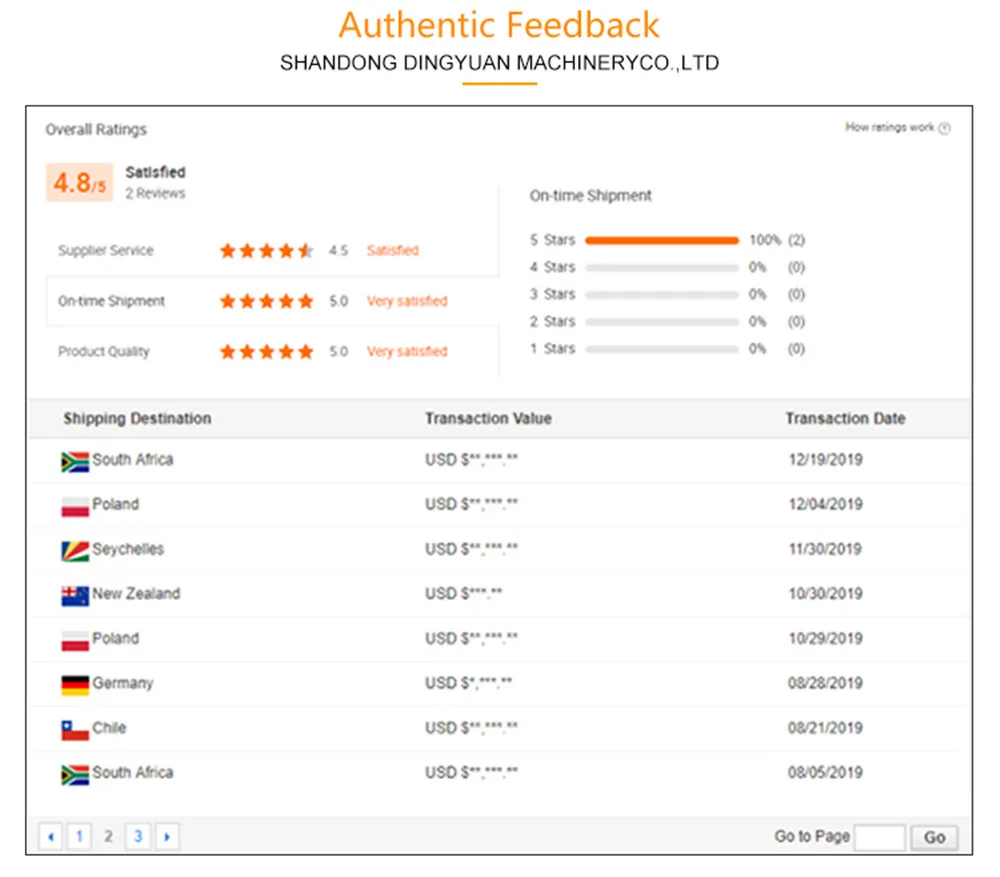Image resolution: width=1000 pixels, height=877 pixels.
Task: Go to next page arrow
Action: click(167, 836)
